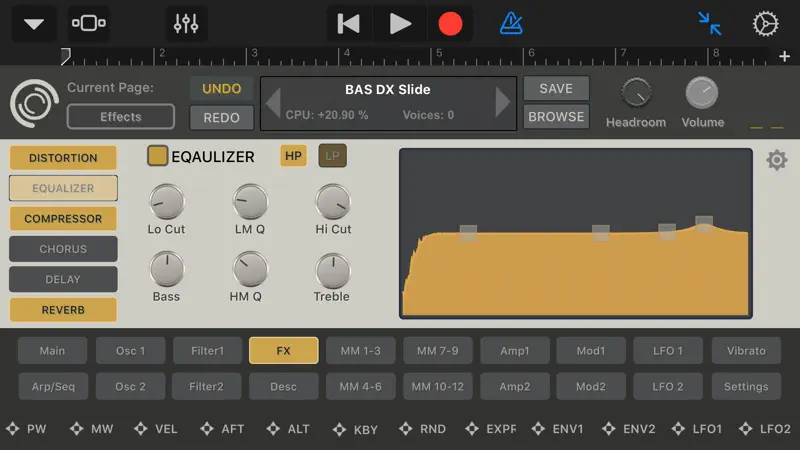This screenshot has height=450, width=800.
Task: Open the MM 7-9 tab
Action: pyautogui.click(x=438, y=351)
